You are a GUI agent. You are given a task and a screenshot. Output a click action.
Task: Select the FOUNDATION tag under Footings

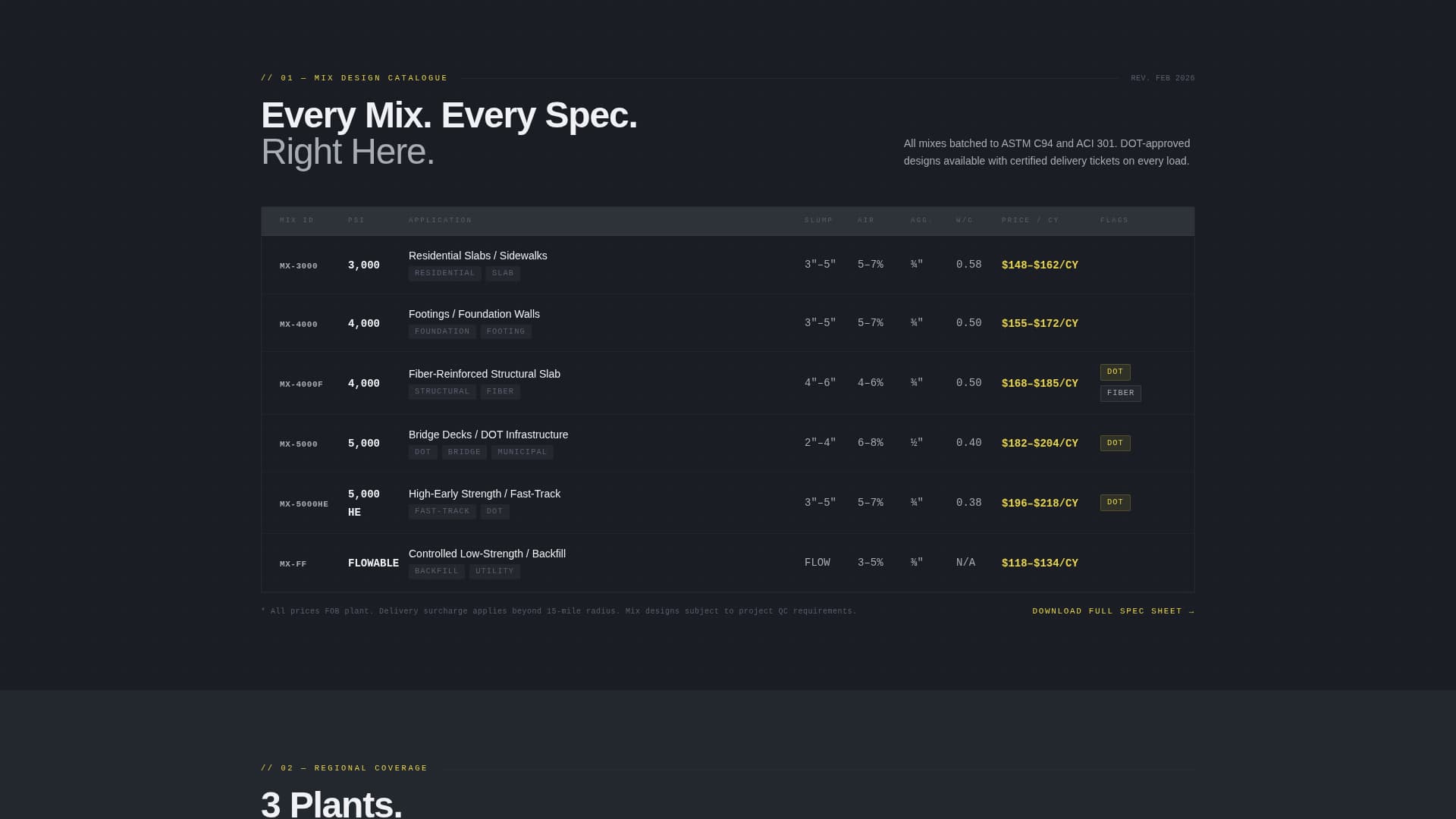(x=442, y=331)
